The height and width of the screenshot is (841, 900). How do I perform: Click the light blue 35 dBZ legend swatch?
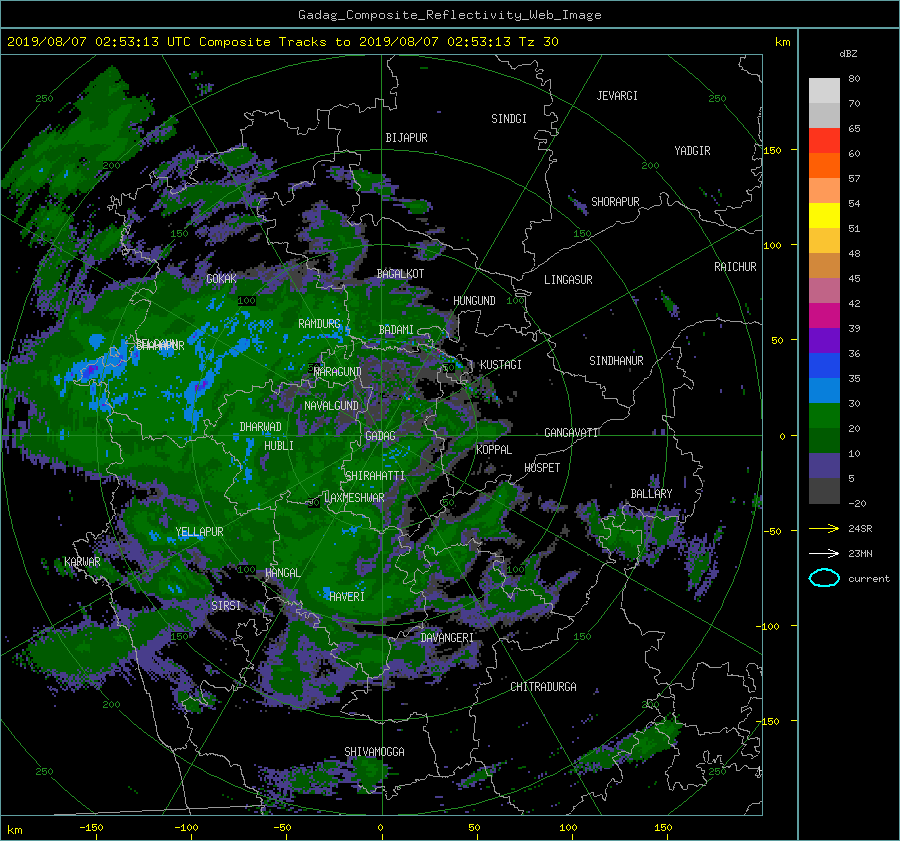point(824,390)
